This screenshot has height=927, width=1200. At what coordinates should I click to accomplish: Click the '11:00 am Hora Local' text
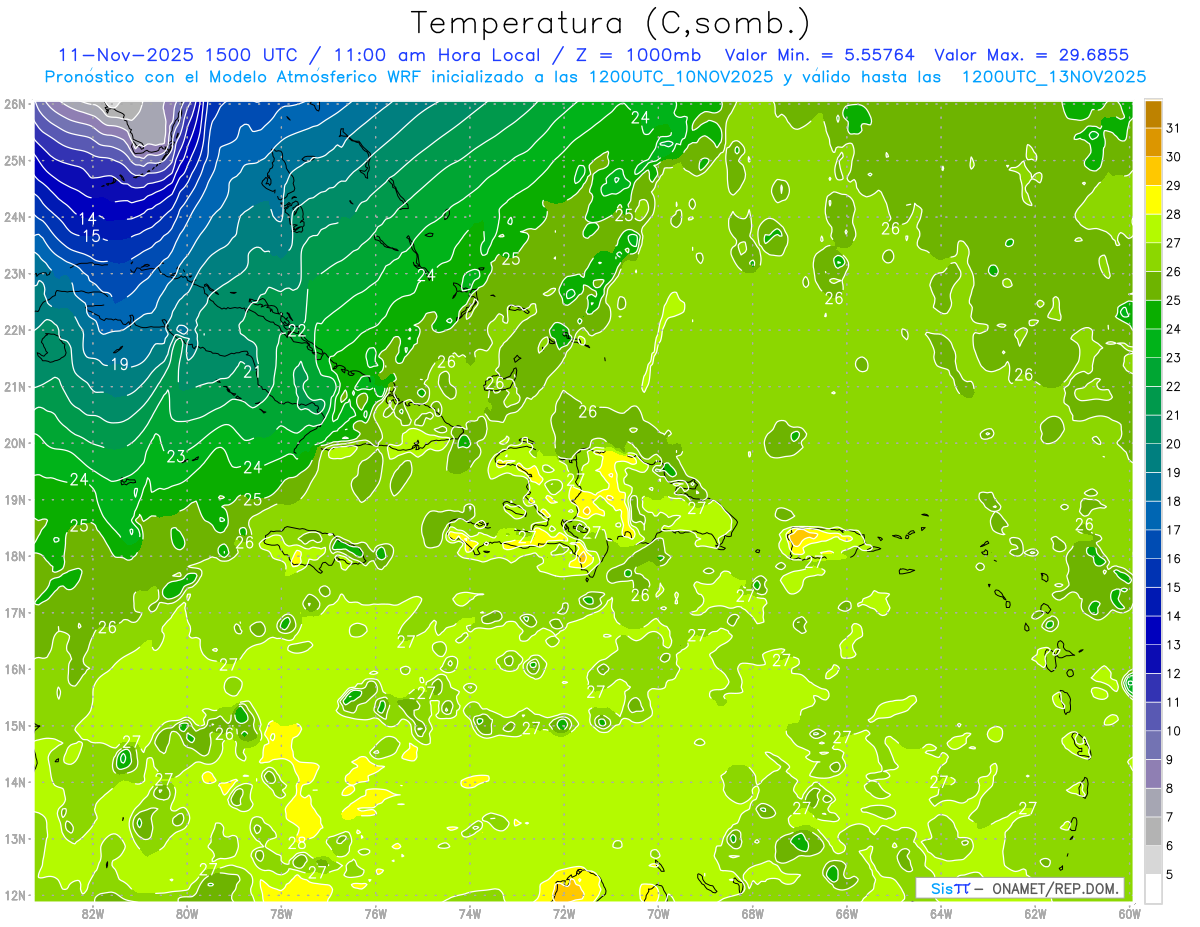(x=435, y=55)
